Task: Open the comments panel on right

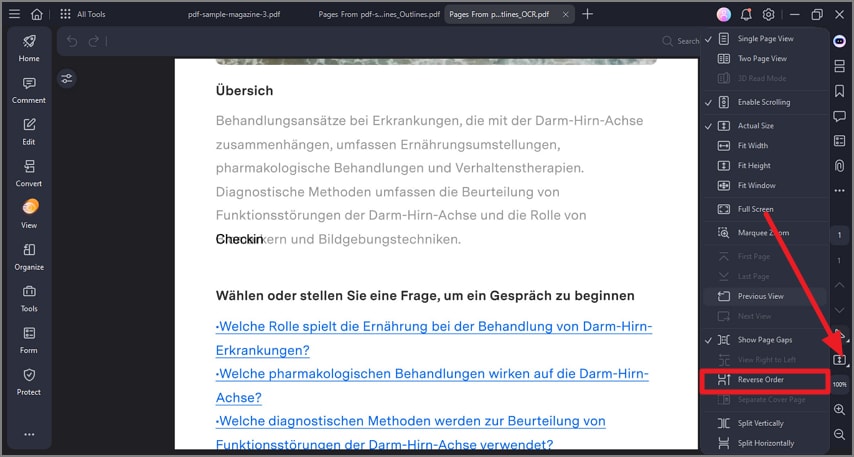Action: pyautogui.click(x=839, y=116)
